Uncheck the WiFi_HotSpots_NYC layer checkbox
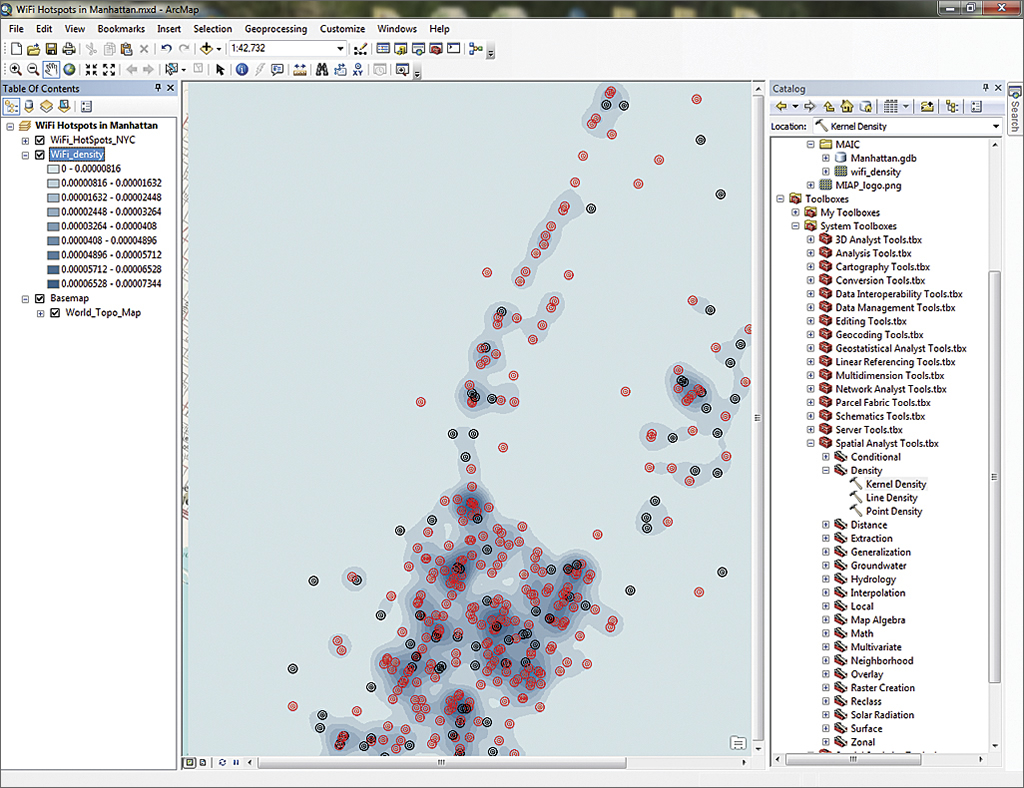 [x=40, y=140]
